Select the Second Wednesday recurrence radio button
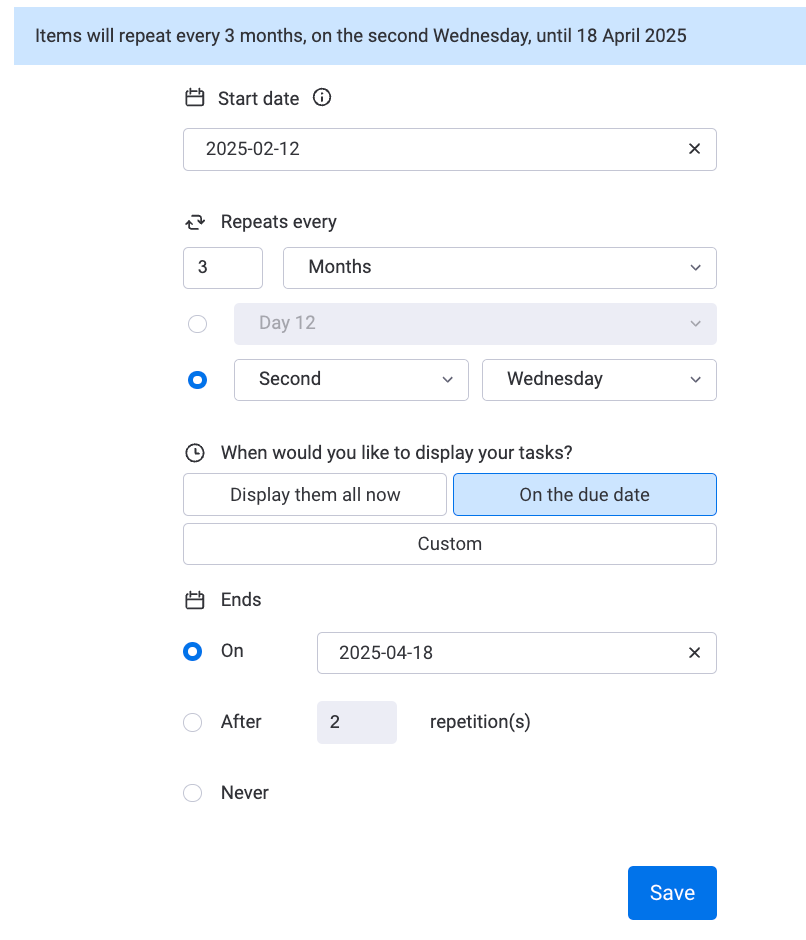Image resolution: width=806 pixels, height=940 pixels. tap(197, 380)
